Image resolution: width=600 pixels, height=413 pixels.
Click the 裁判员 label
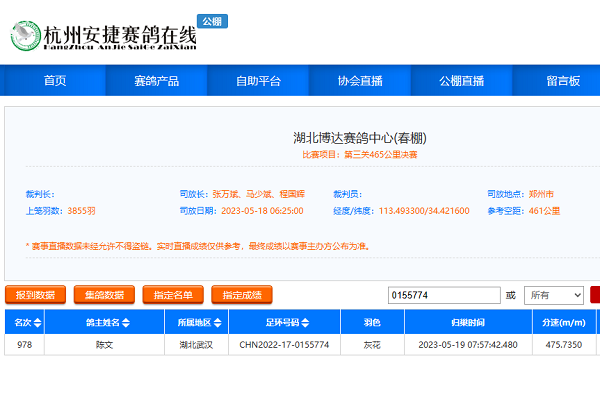point(347,194)
